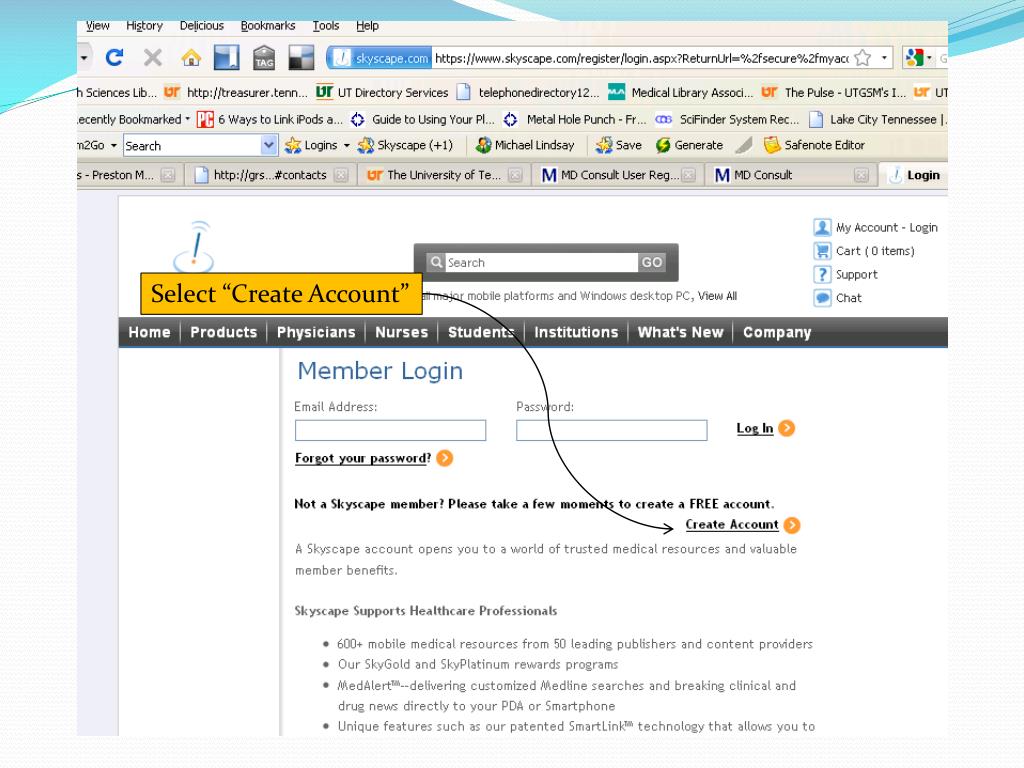This screenshot has width=1024, height=768.
Task: Open the search engine selector dropdown arrow
Action: (929, 58)
